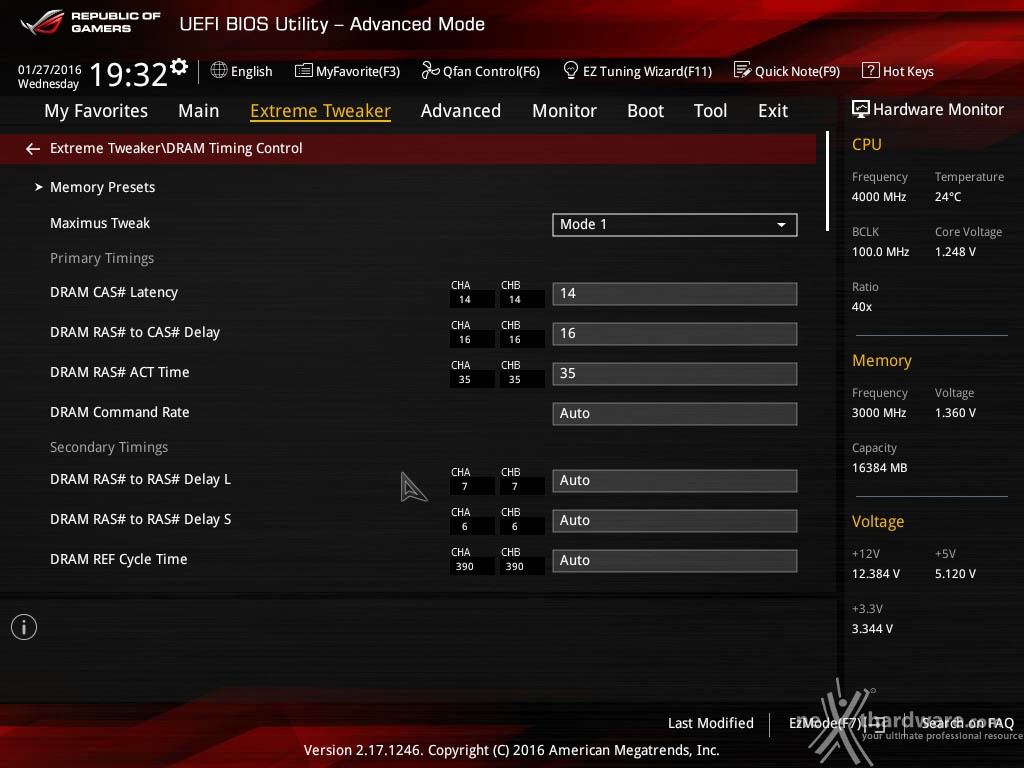The height and width of the screenshot is (768, 1024).
Task: Click the info icon at bottom left
Action: click(24, 627)
